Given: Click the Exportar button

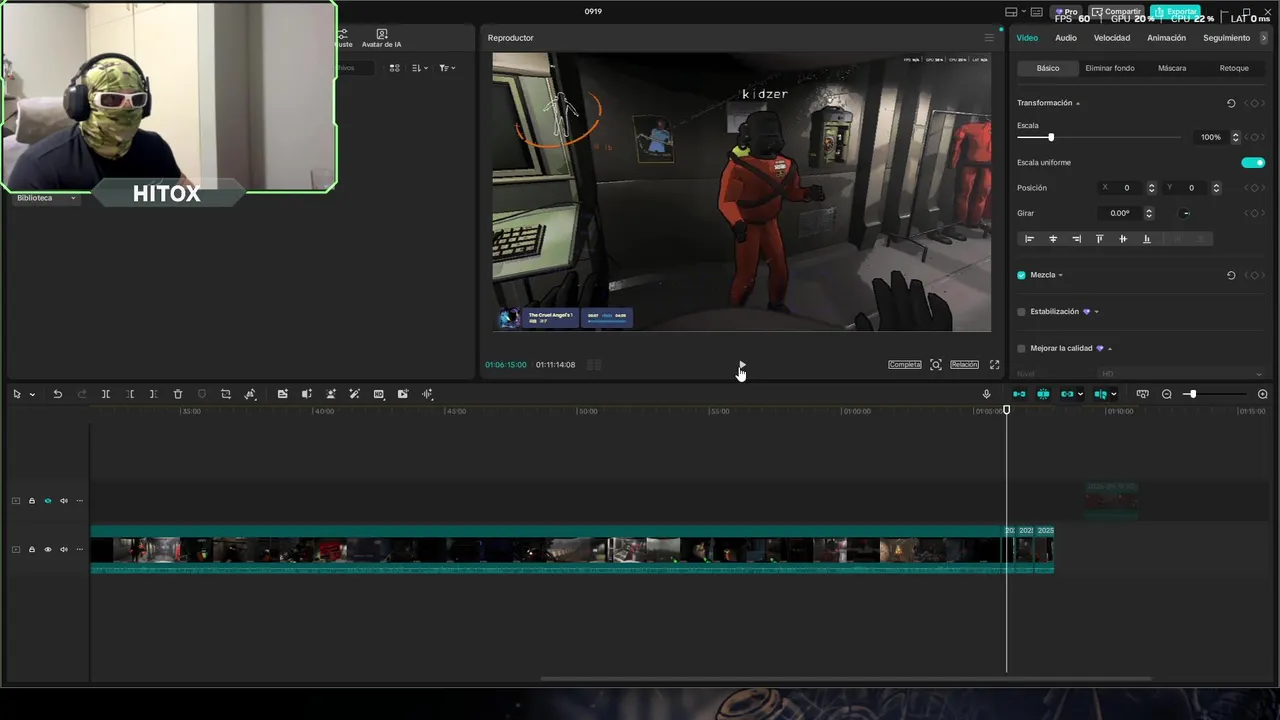Looking at the screenshot, I should (1175, 12).
